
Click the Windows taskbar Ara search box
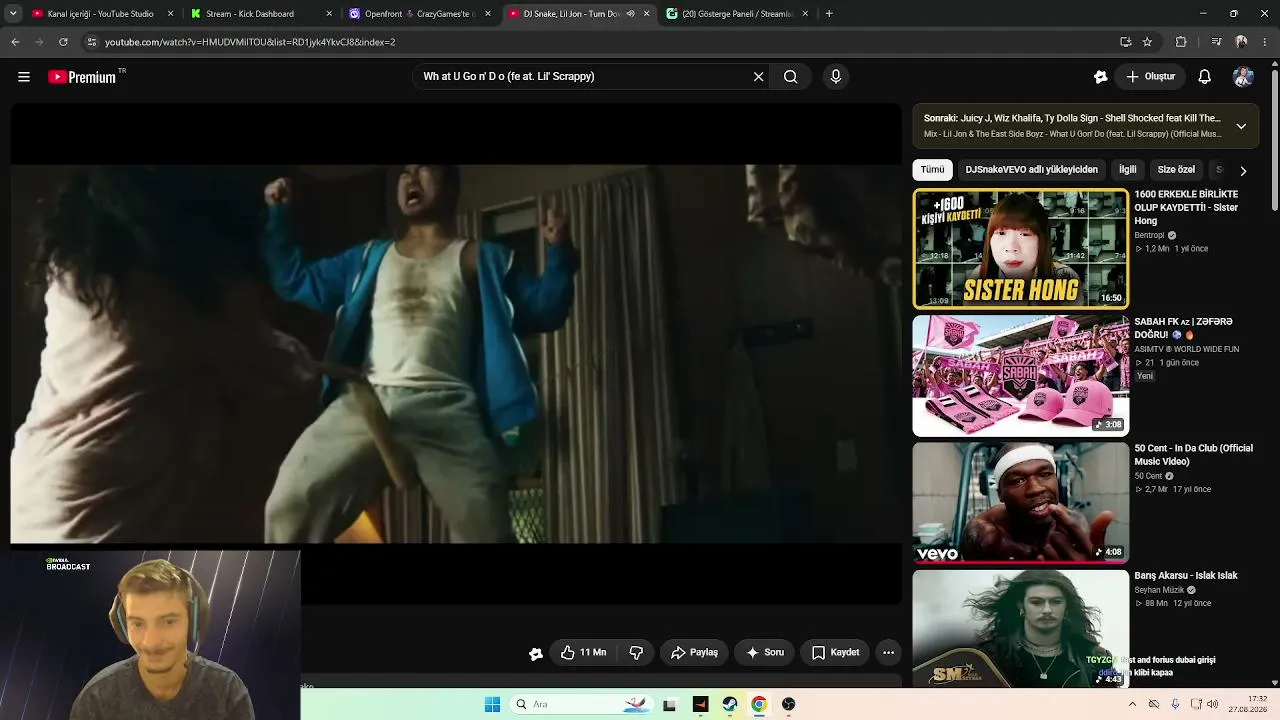coord(580,704)
